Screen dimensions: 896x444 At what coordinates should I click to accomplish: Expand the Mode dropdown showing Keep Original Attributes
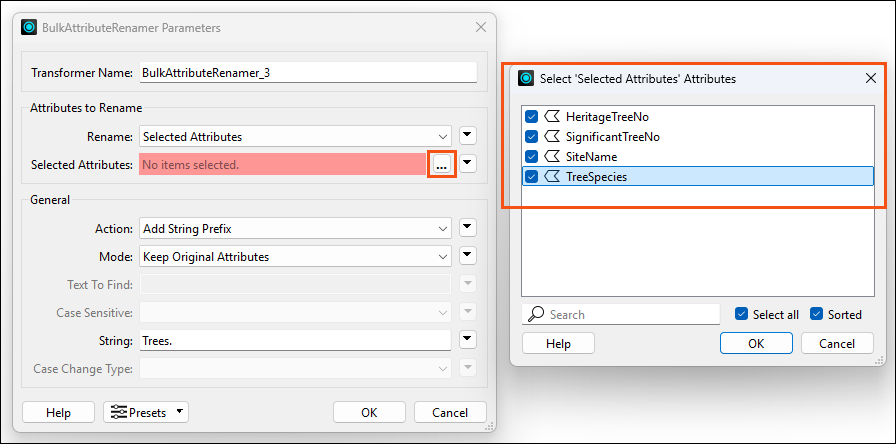(295, 257)
